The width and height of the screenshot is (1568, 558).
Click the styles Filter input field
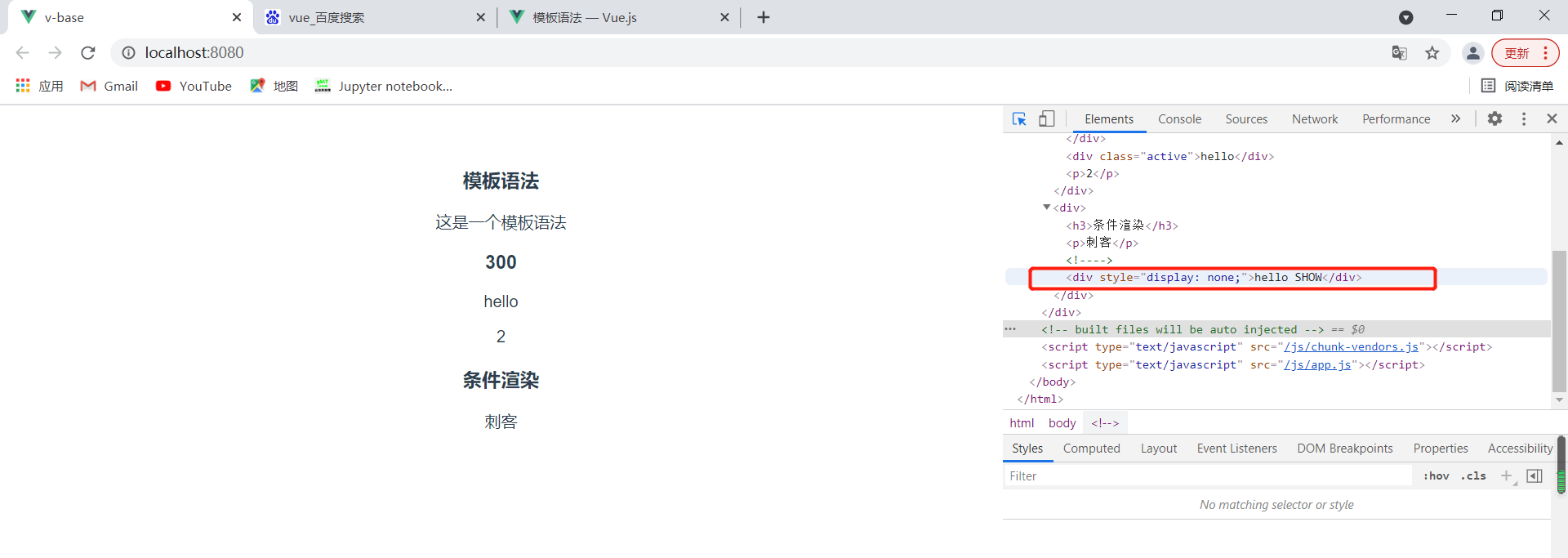[x=1208, y=476]
